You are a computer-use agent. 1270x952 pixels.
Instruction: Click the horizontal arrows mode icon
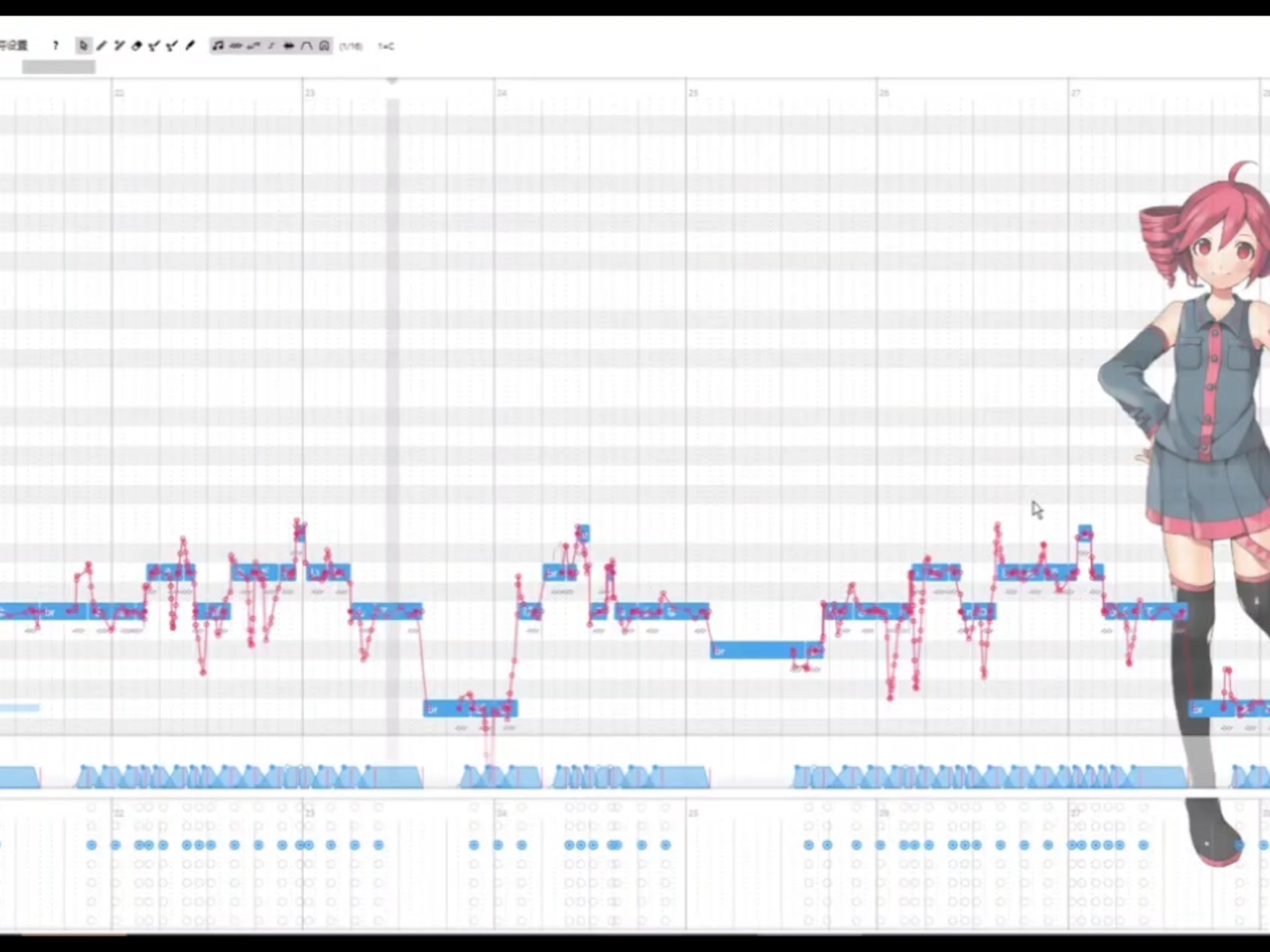tap(288, 46)
